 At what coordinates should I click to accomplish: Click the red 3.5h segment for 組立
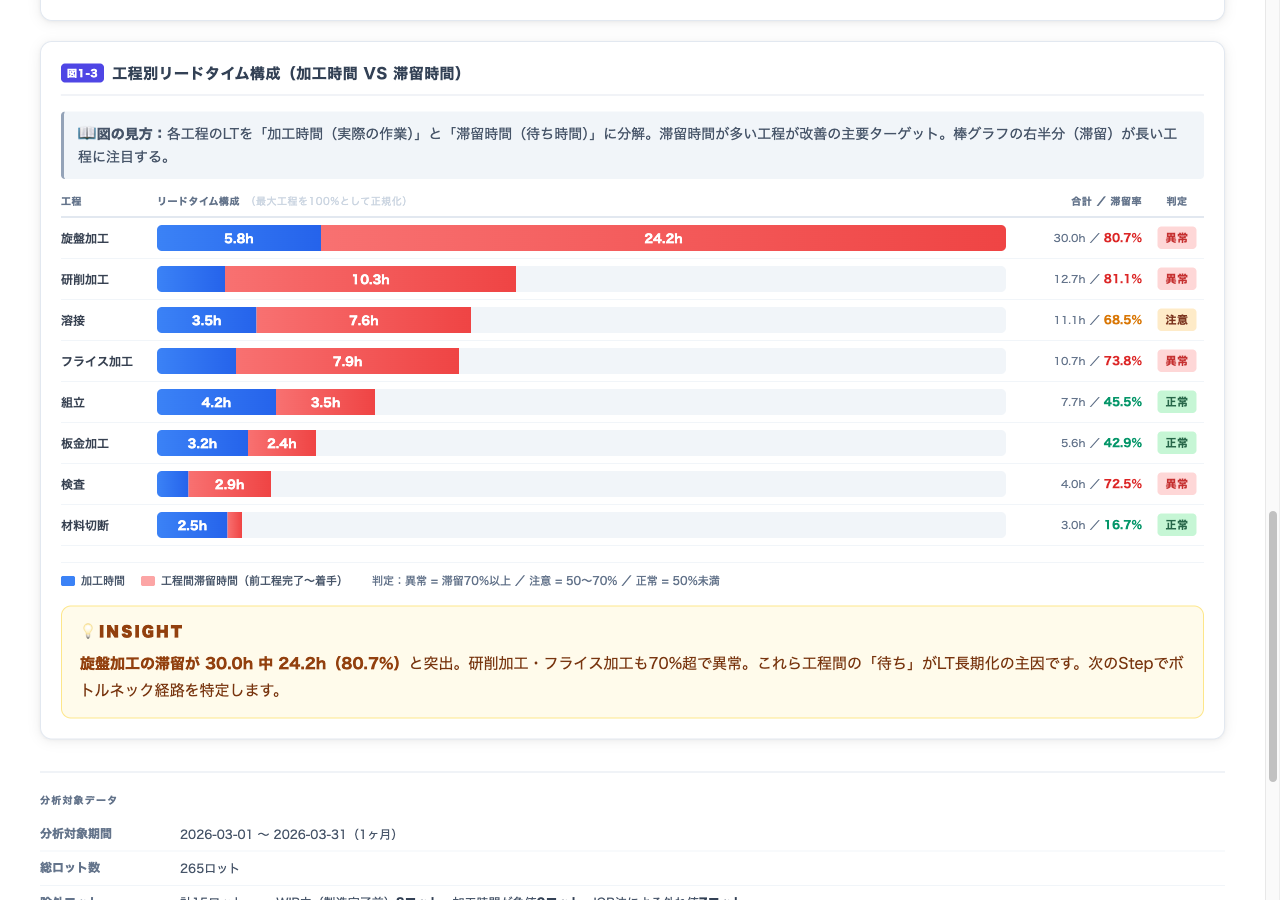pos(325,402)
